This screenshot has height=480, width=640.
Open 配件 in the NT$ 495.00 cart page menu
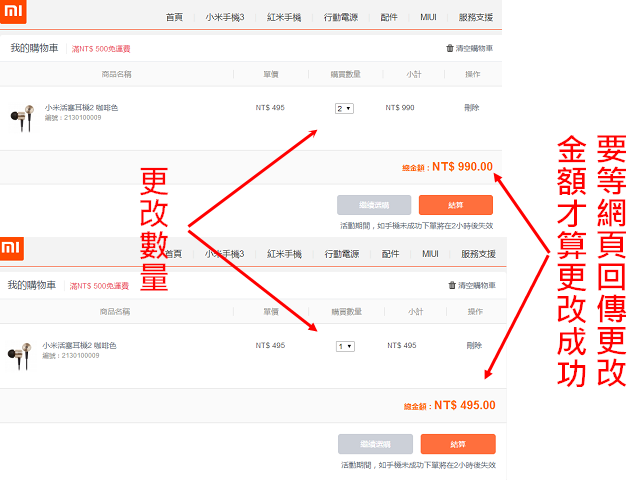click(390, 254)
